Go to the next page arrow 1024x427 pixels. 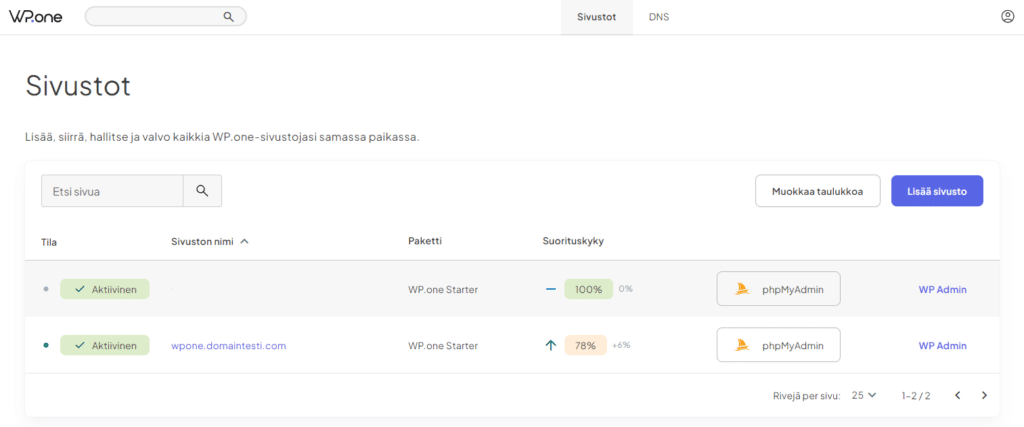(x=984, y=395)
